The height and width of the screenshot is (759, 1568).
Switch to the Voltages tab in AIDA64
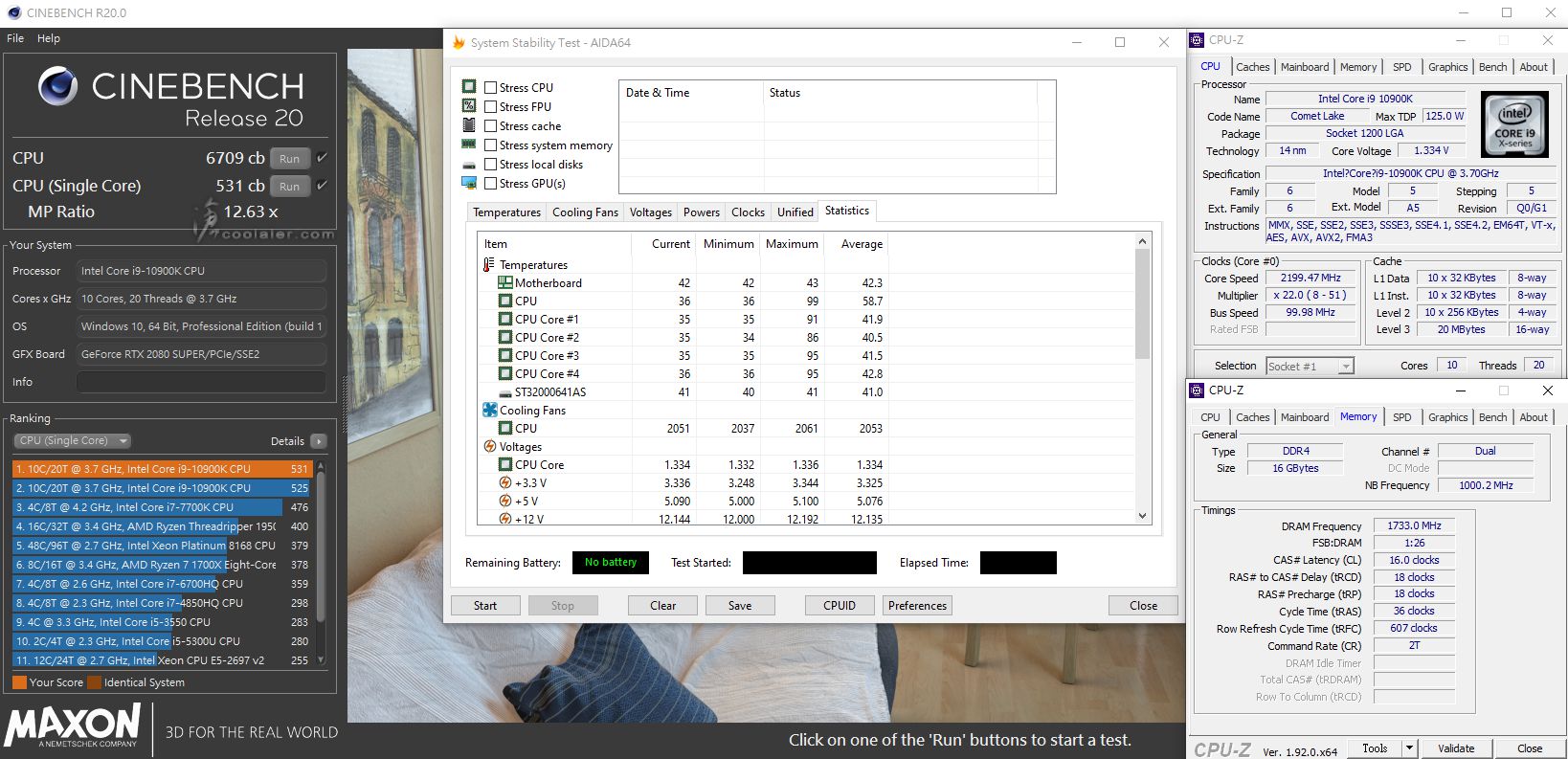click(651, 212)
